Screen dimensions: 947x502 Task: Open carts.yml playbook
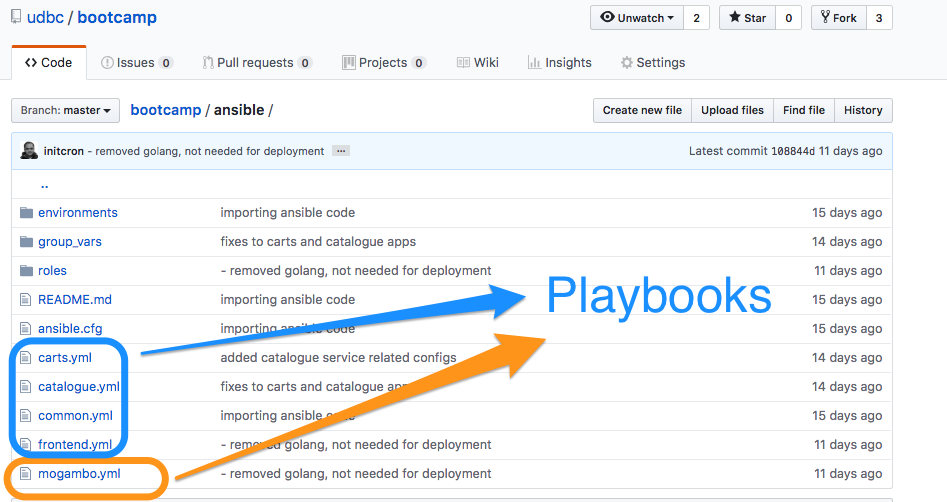pos(65,358)
